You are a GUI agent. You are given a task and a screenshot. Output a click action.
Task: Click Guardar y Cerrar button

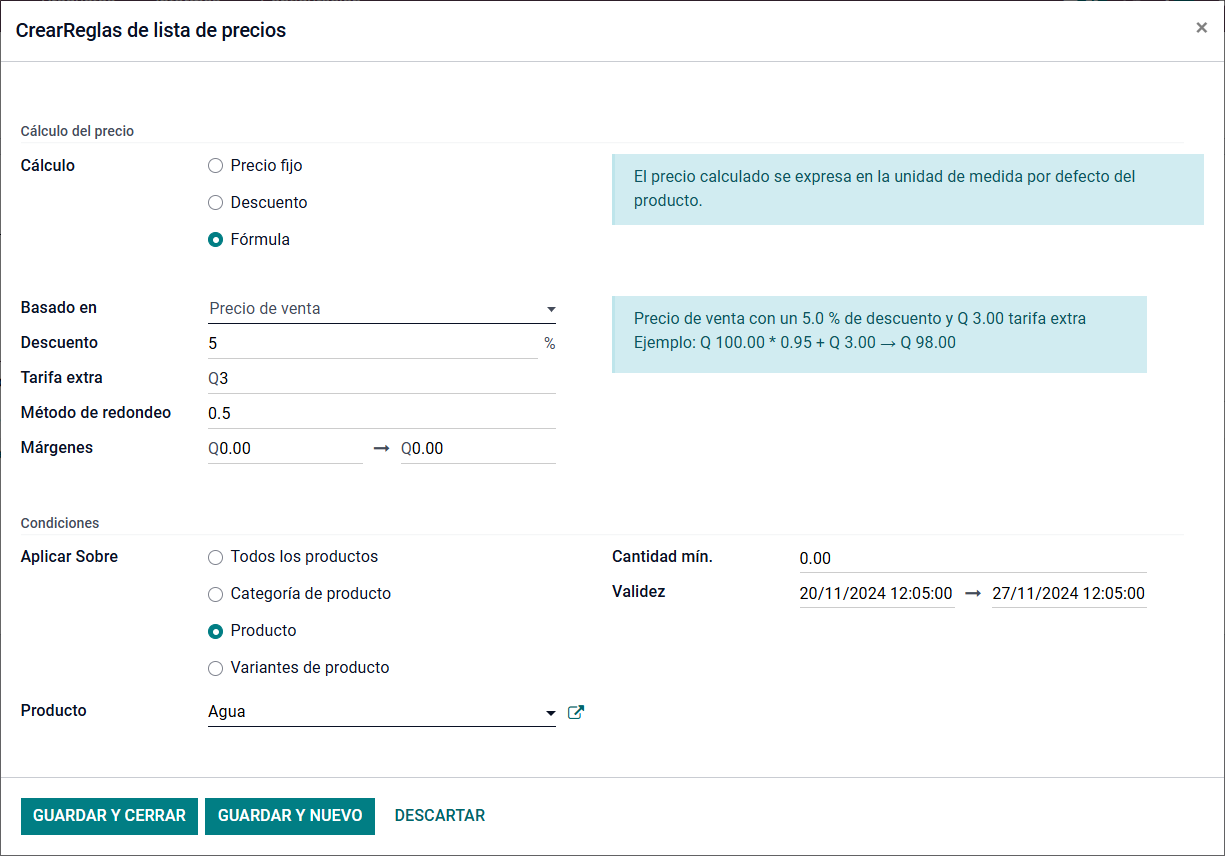109,816
